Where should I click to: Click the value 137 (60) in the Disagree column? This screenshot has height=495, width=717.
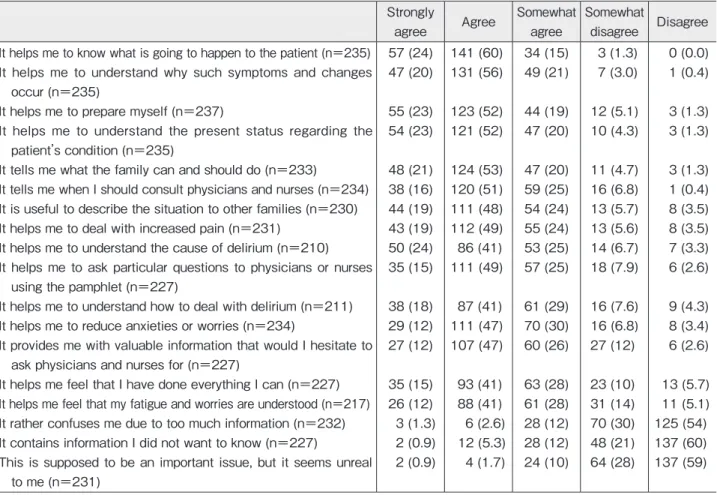[x=681, y=443]
